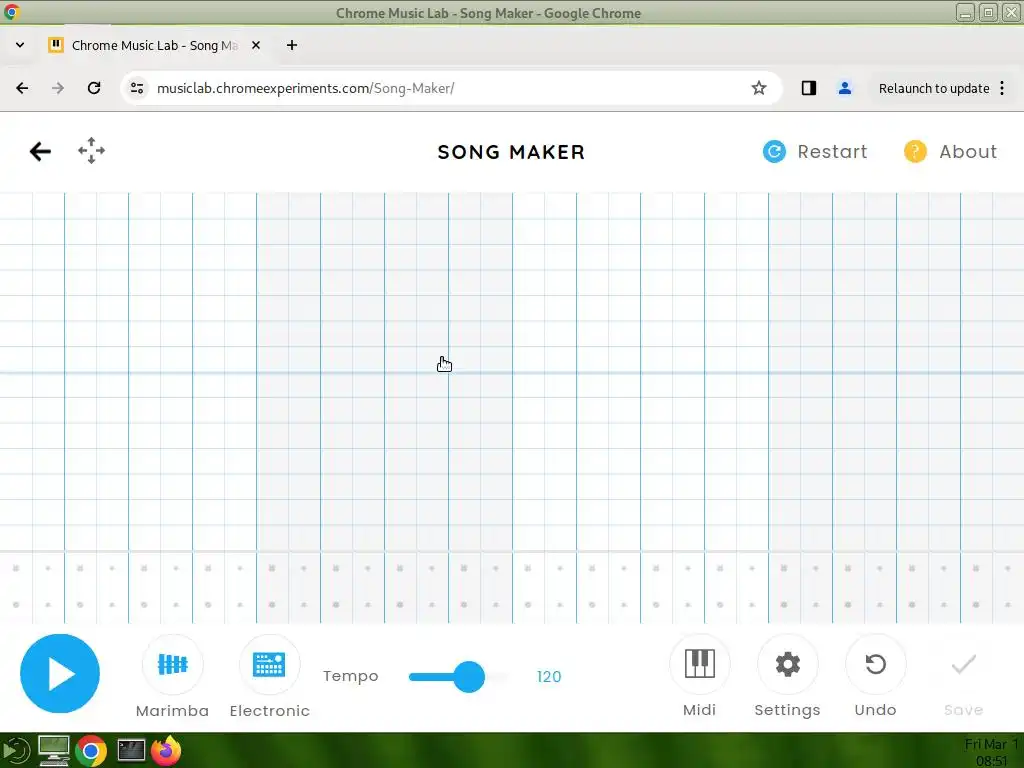Image resolution: width=1024 pixels, height=768 pixels.
Task: Click the Undo circular arrow
Action: click(875, 664)
